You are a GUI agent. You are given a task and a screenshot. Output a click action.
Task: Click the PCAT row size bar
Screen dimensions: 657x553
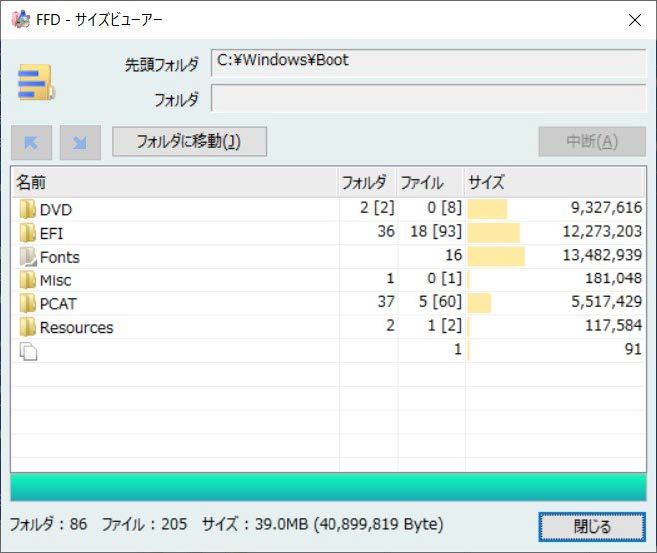479,303
